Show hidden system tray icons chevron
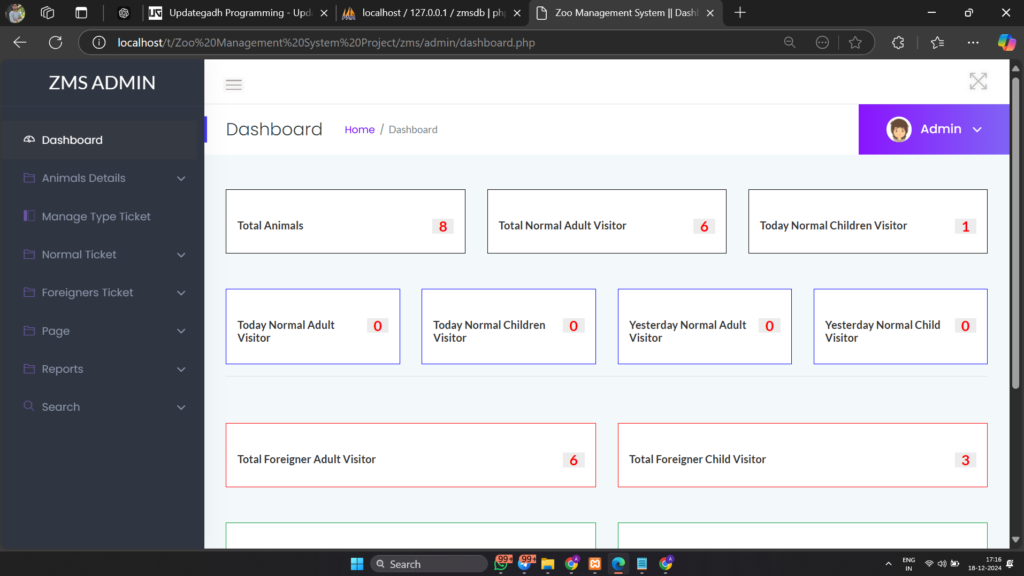This screenshot has width=1024, height=576. coord(888,564)
